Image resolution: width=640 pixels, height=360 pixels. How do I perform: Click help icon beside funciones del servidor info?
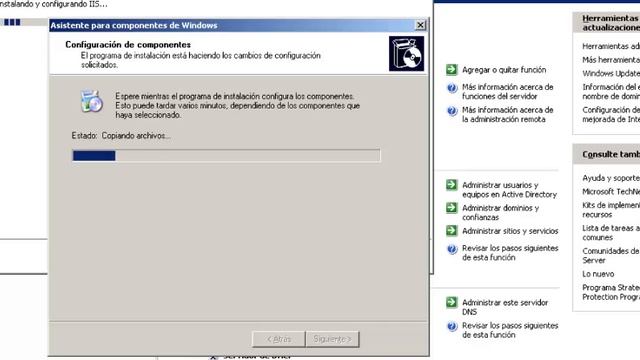[452, 88]
